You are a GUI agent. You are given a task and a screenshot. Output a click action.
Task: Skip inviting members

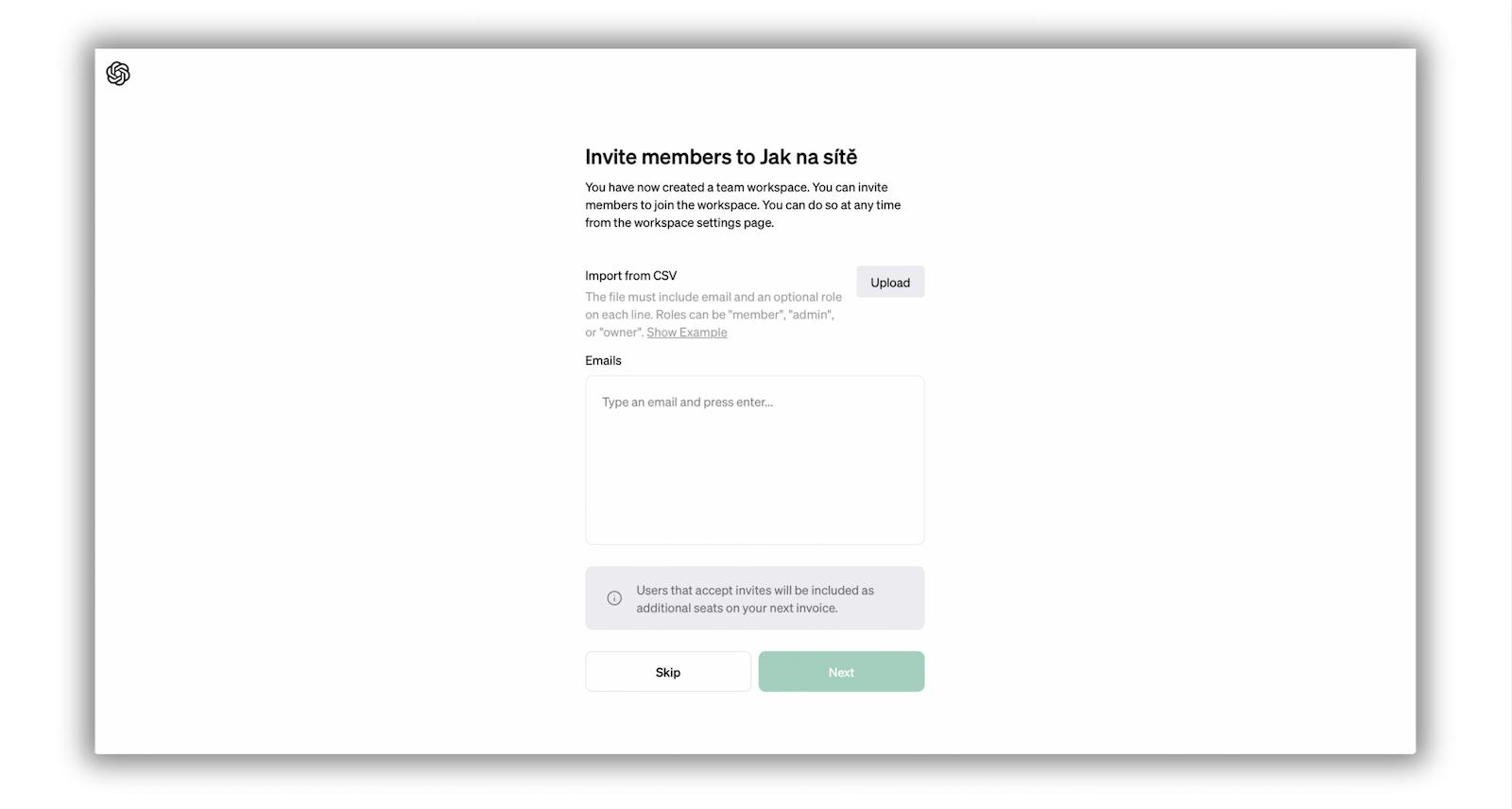pyautogui.click(x=668, y=672)
